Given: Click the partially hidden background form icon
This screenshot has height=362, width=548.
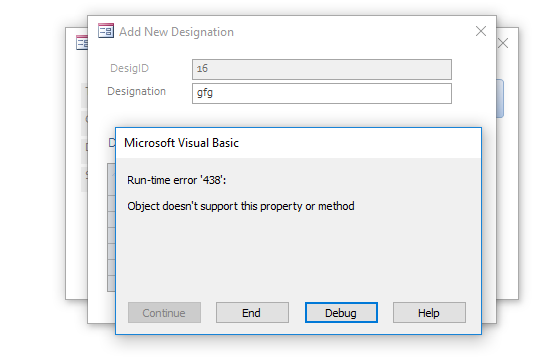Looking at the screenshot, I should coord(82,43).
